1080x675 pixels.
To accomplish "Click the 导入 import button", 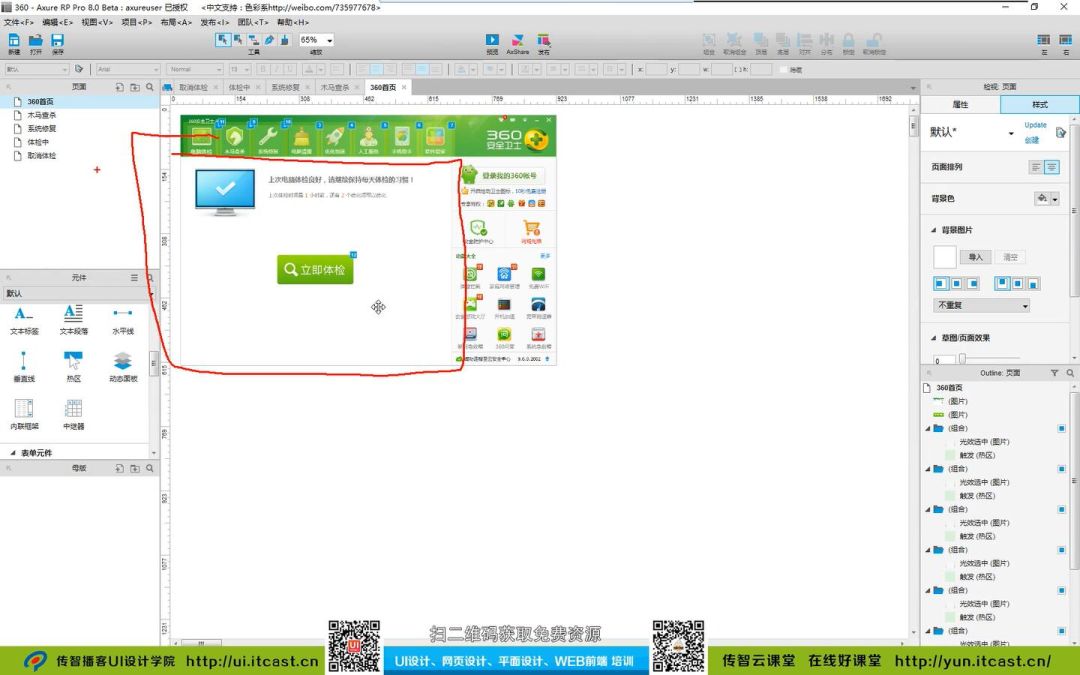I will click(x=976, y=257).
